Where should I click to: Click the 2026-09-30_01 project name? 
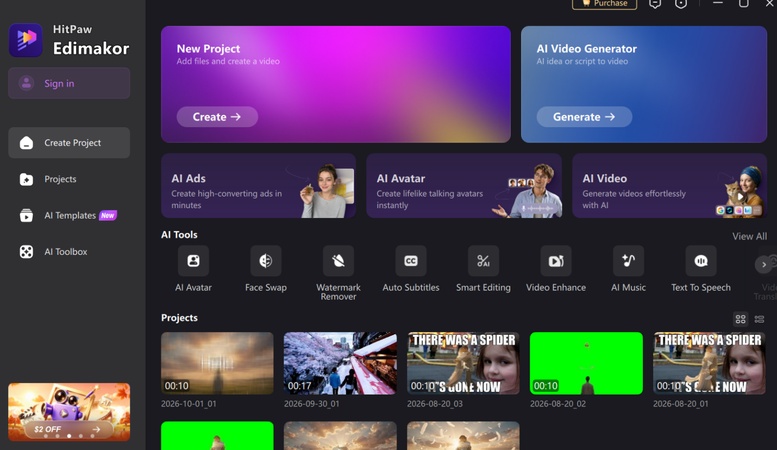[312, 404]
